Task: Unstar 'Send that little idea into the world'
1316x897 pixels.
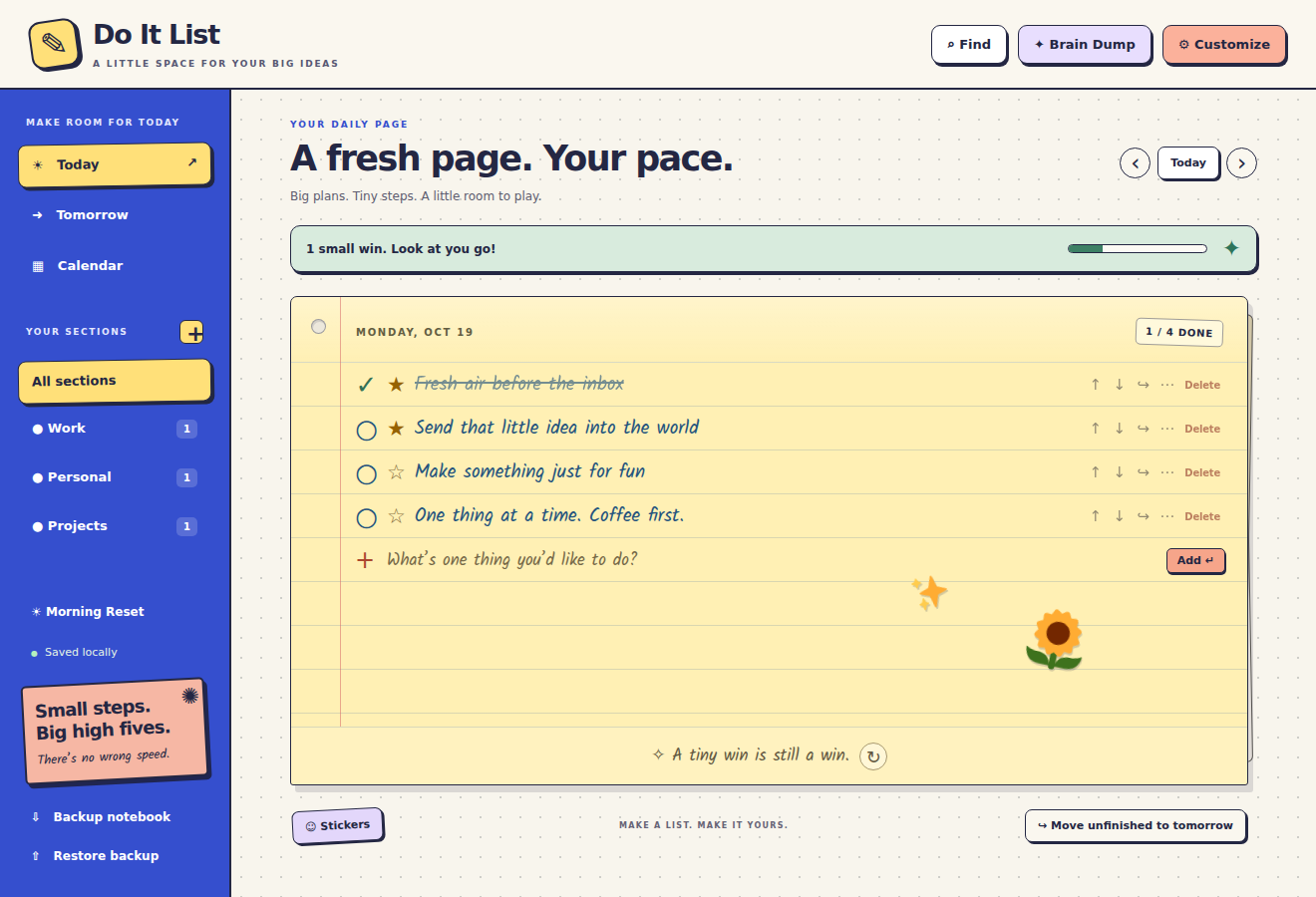Action: [x=396, y=429]
